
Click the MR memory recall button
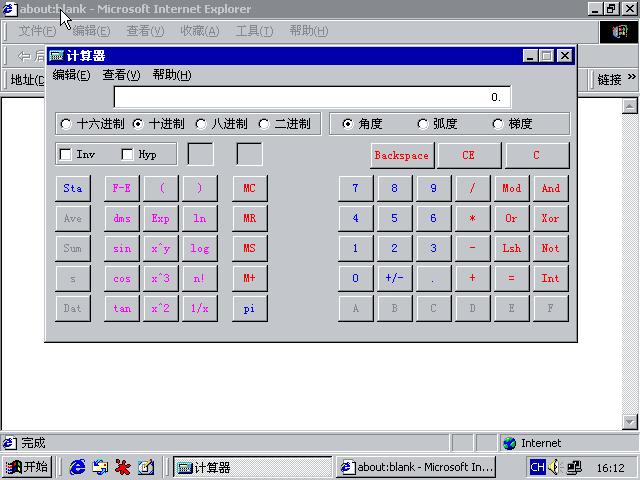(x=249, y=218)
